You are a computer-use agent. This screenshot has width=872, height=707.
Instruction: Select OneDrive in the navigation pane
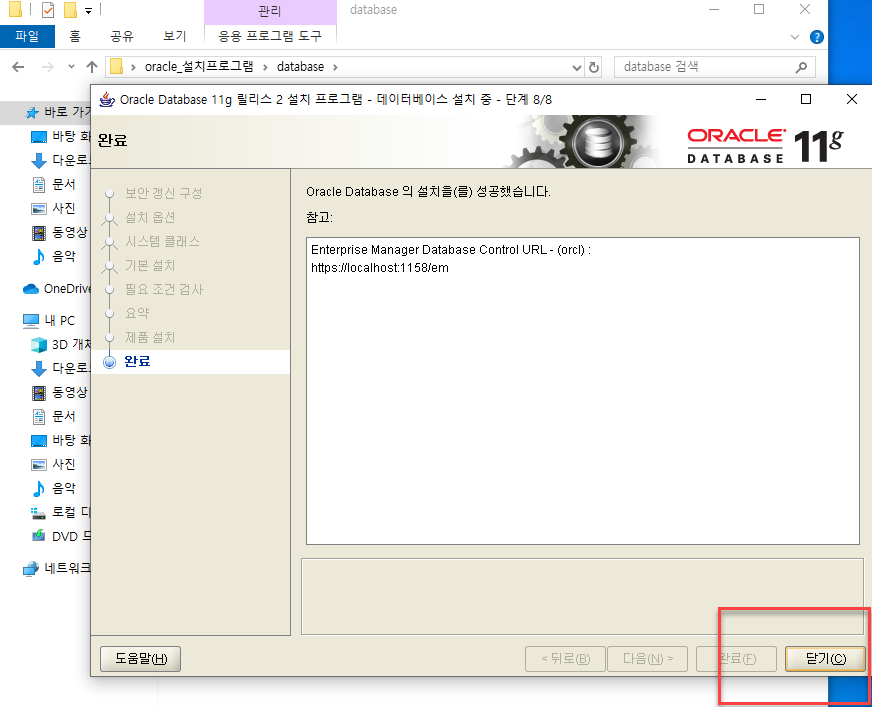pyautogui.click(x=57, y=289)
